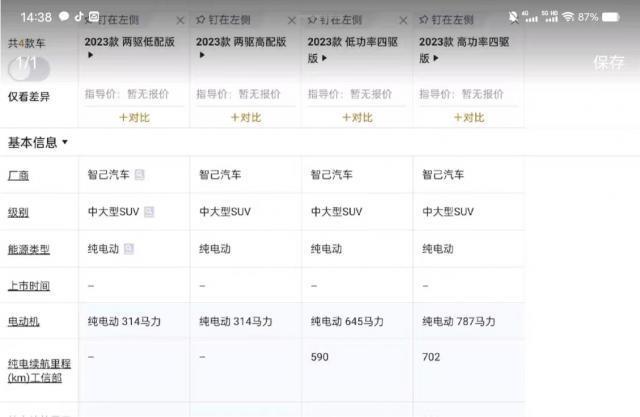Remove the 低功率四驱版 car from comparison

point(403,20)
